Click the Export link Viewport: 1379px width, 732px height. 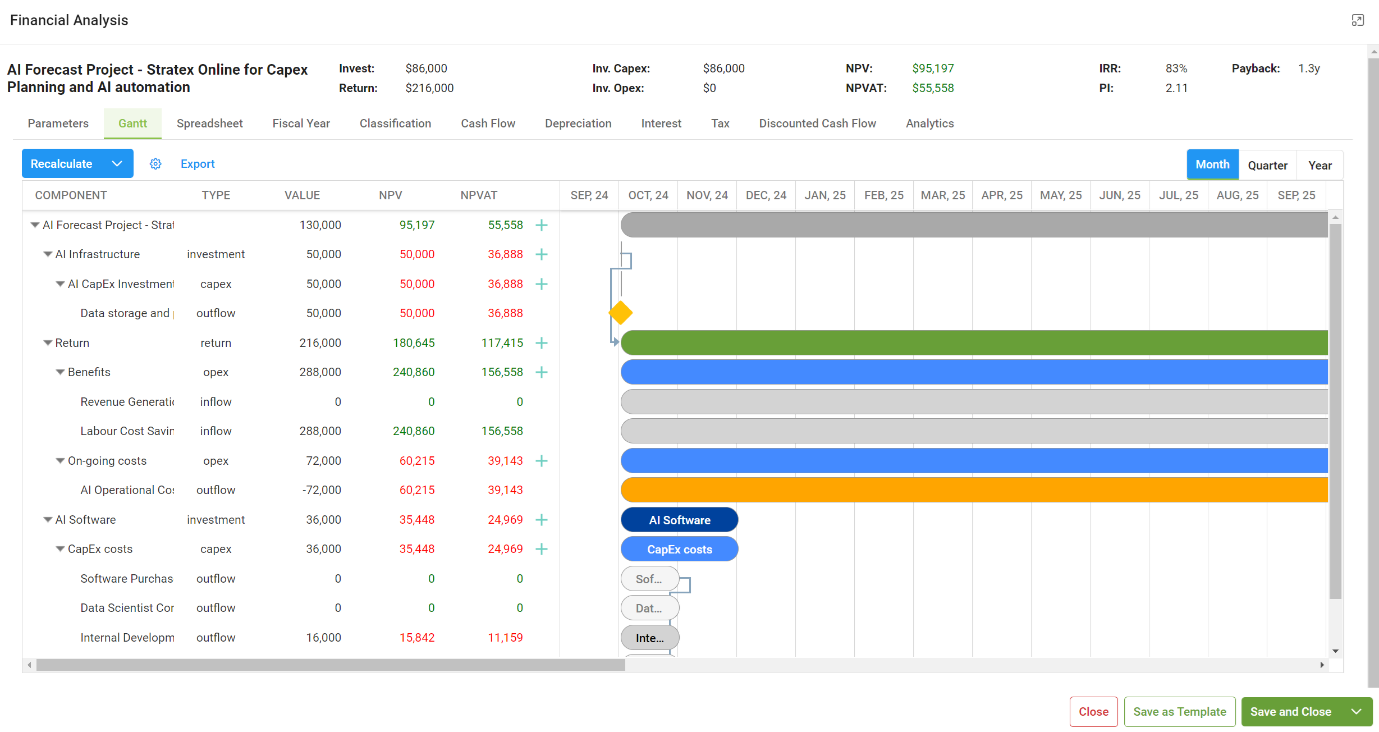coord(197,164)
